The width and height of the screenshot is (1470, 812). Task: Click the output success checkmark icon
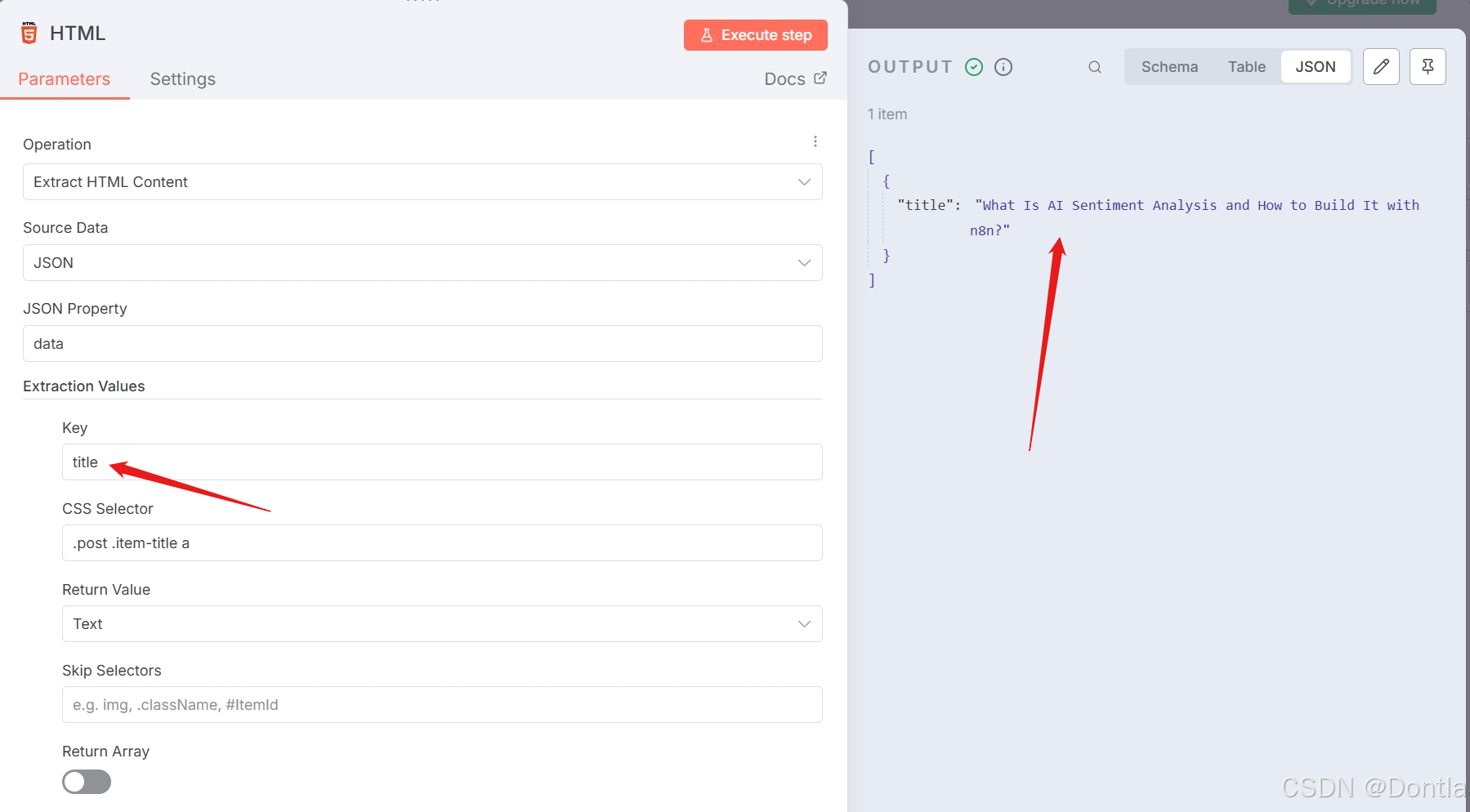974,67
